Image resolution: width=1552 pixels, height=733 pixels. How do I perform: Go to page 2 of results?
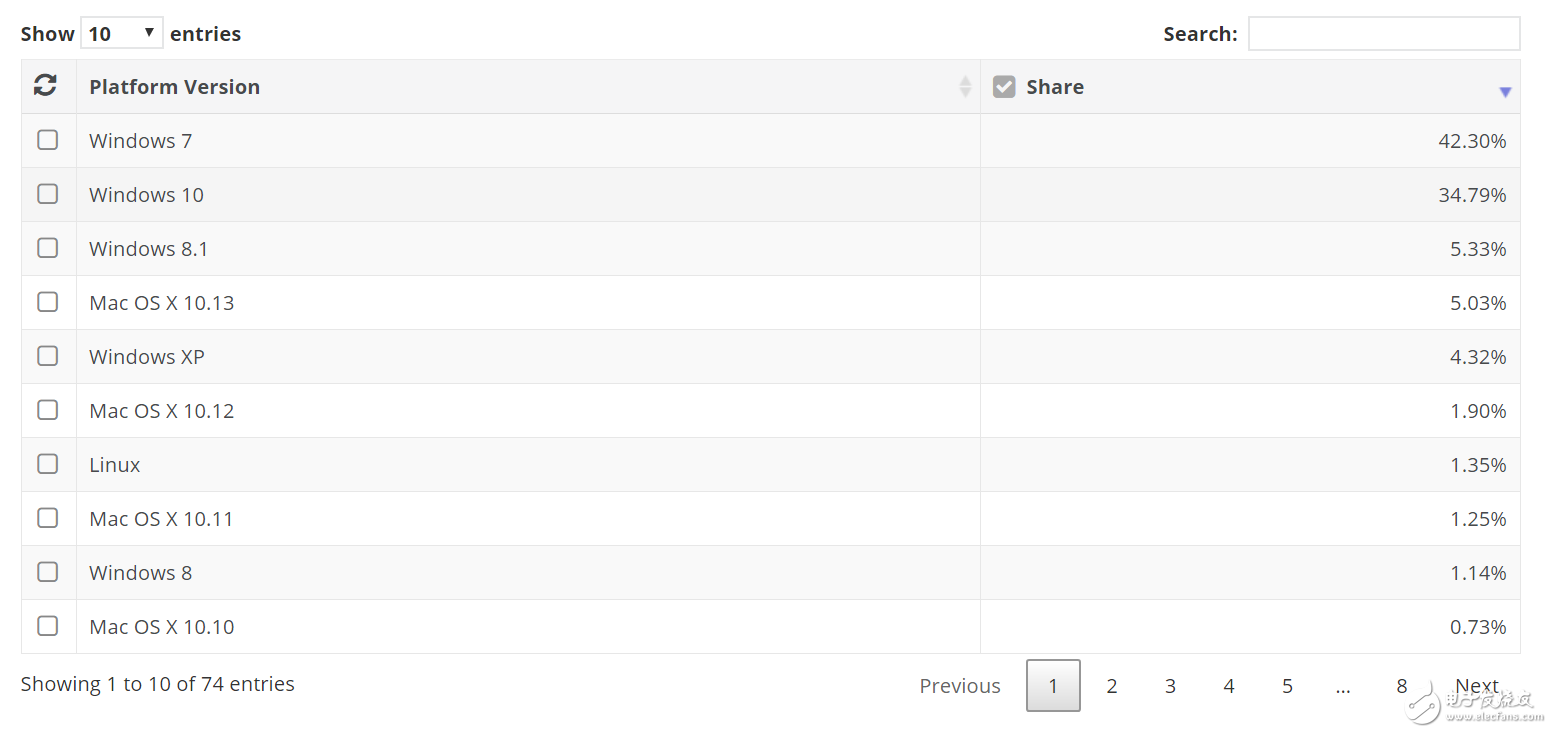click(1111, 686)
